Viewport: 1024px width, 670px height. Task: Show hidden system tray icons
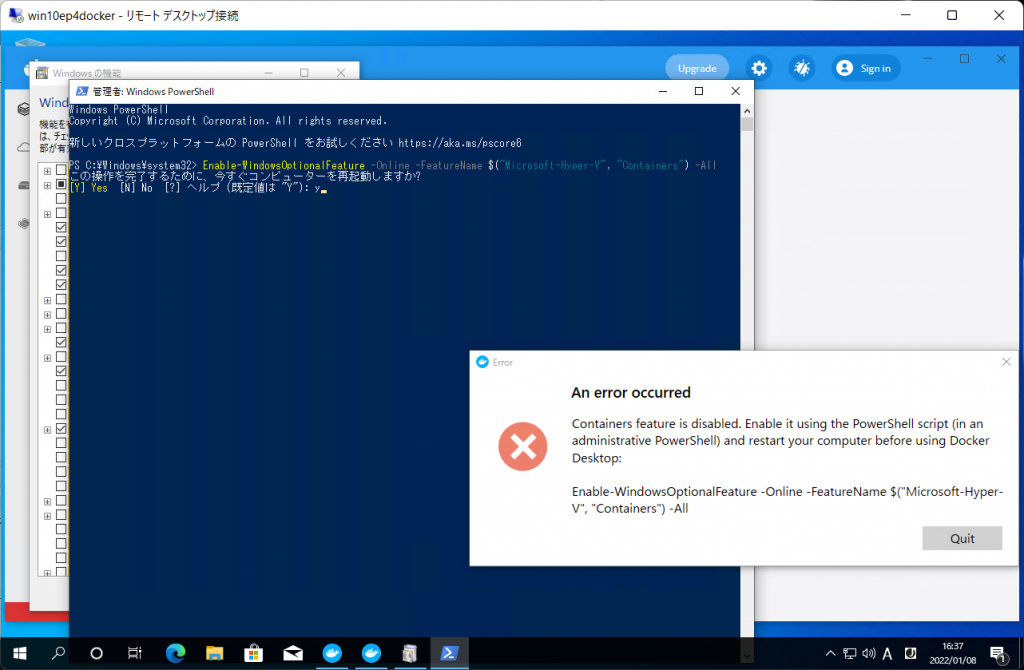(830, 653)
